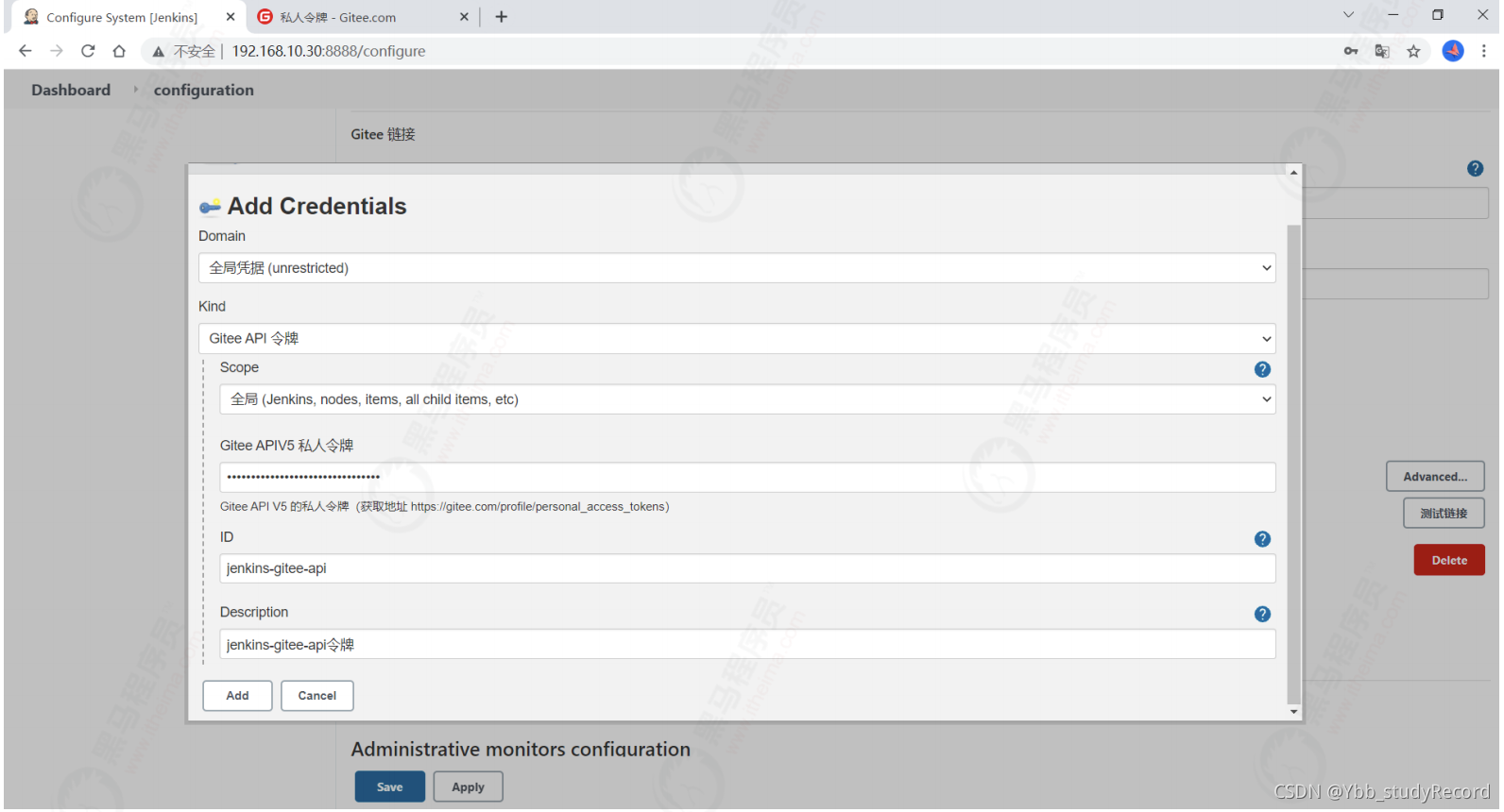Click the dialog scrollbar up arrow
This screenshot has width=1504, height=812.
coord(1293,173)
